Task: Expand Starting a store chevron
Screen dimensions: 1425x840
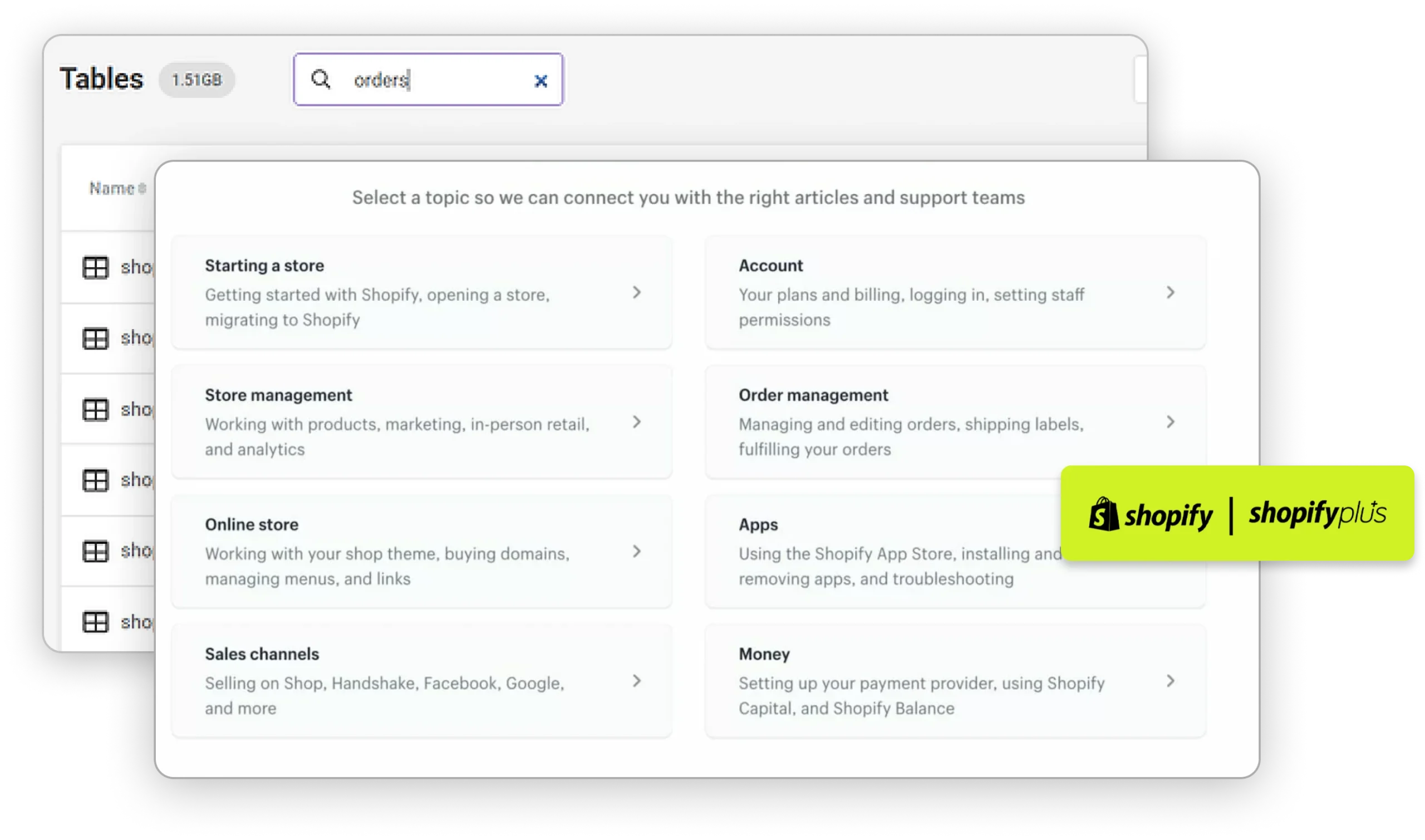Action: click(x=637, y=292)
